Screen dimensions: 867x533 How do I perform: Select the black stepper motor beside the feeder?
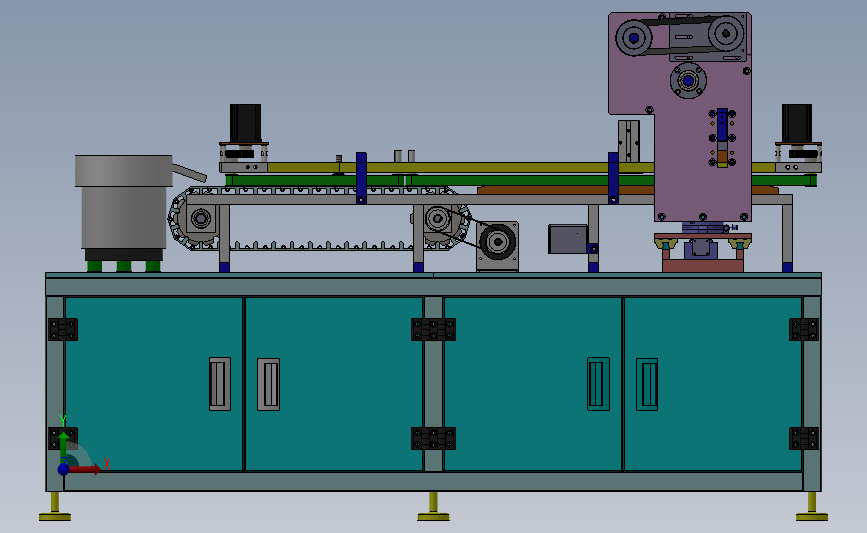[x=245, y=123]
